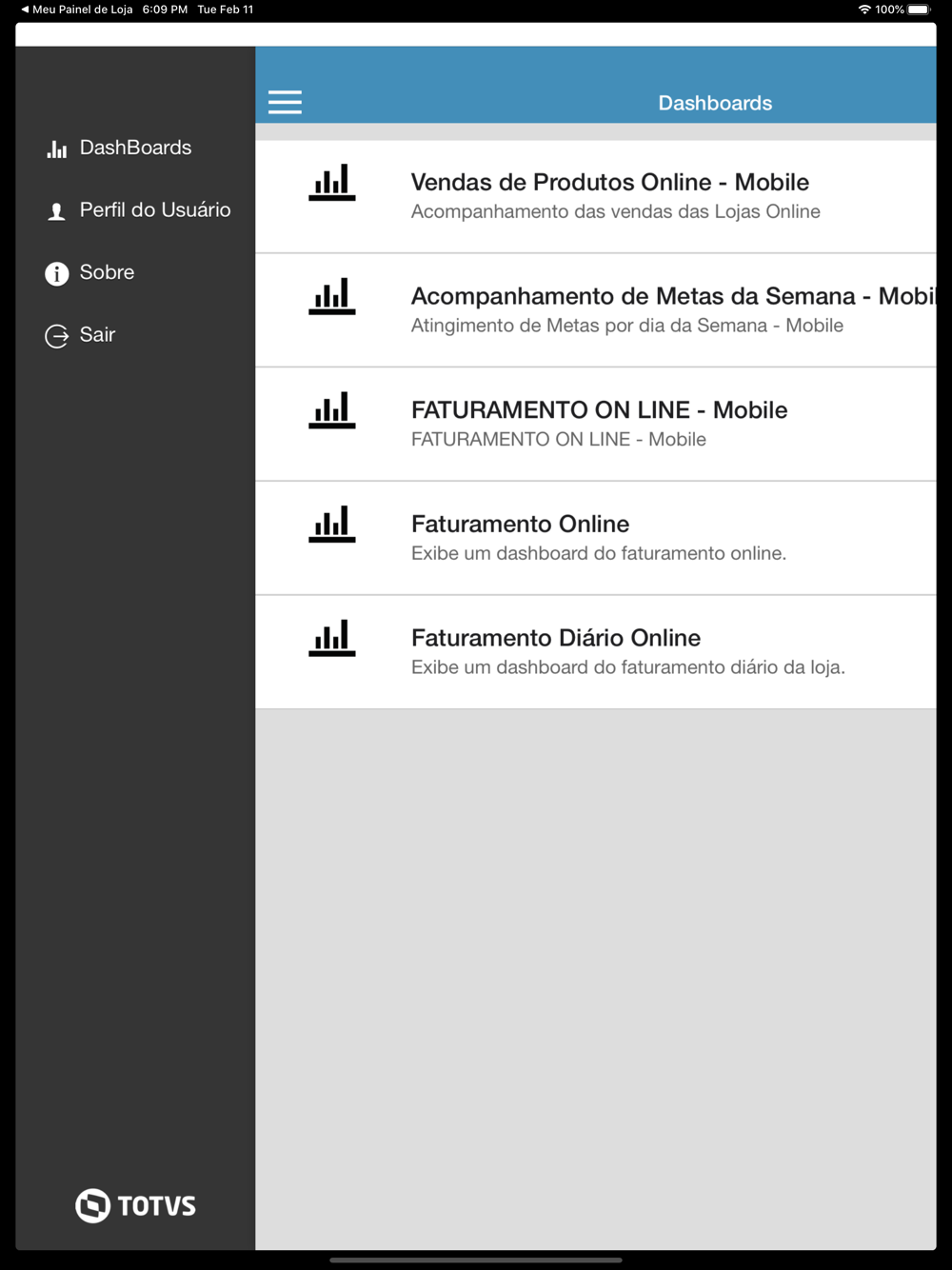Image resolution: width=952 pixels, height=1270 pixels.
Task: Click 'Exibe um dashboard do faturamento online.' text
Action: pyautogui.click(x=599, y=553)
